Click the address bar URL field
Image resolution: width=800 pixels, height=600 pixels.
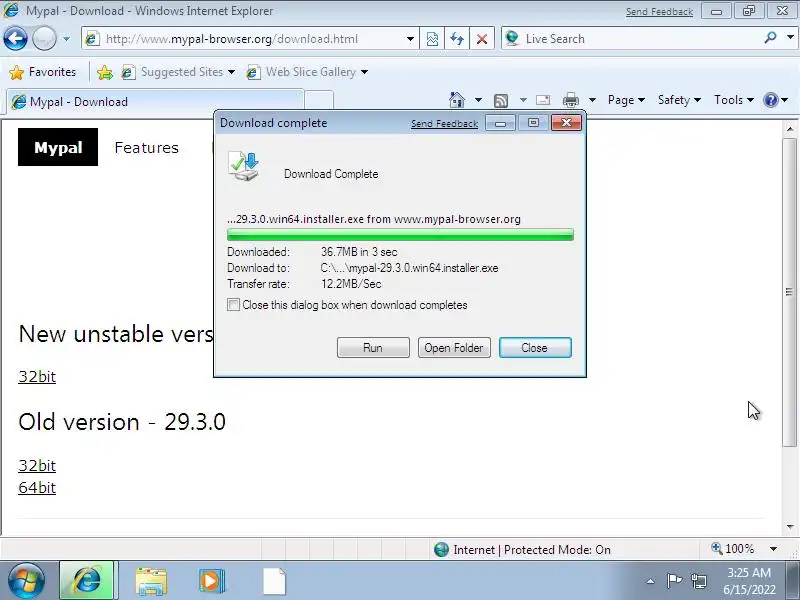tap(247, 39)
